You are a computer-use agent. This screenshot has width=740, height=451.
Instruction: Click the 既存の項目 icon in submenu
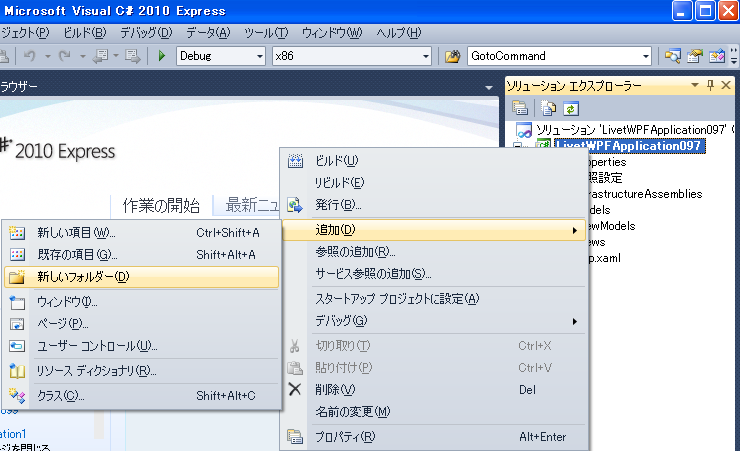(x=17, y=255)
